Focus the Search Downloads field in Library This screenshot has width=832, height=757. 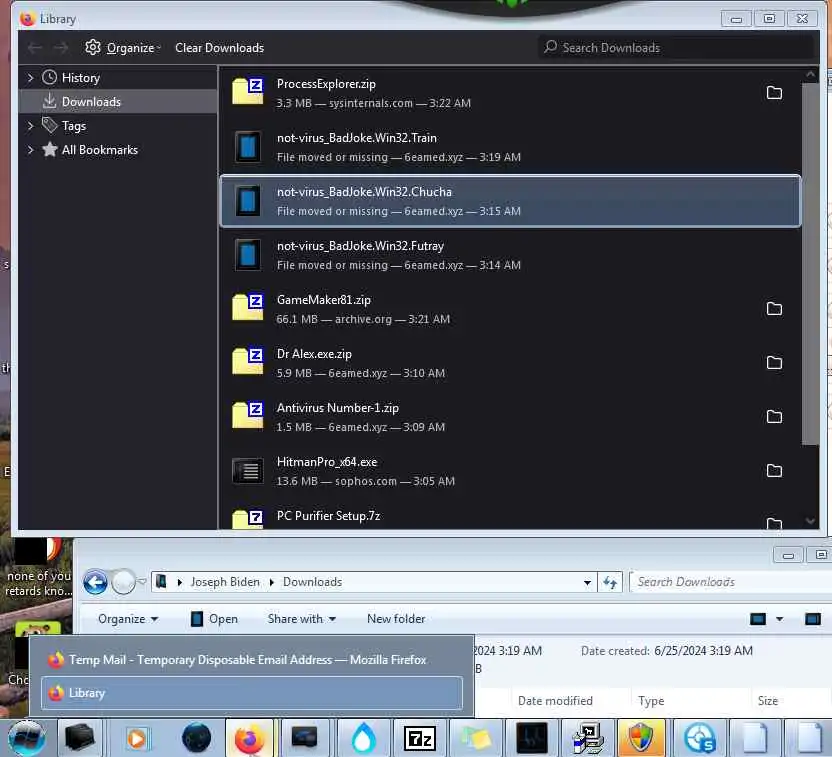tap(675, 48)
